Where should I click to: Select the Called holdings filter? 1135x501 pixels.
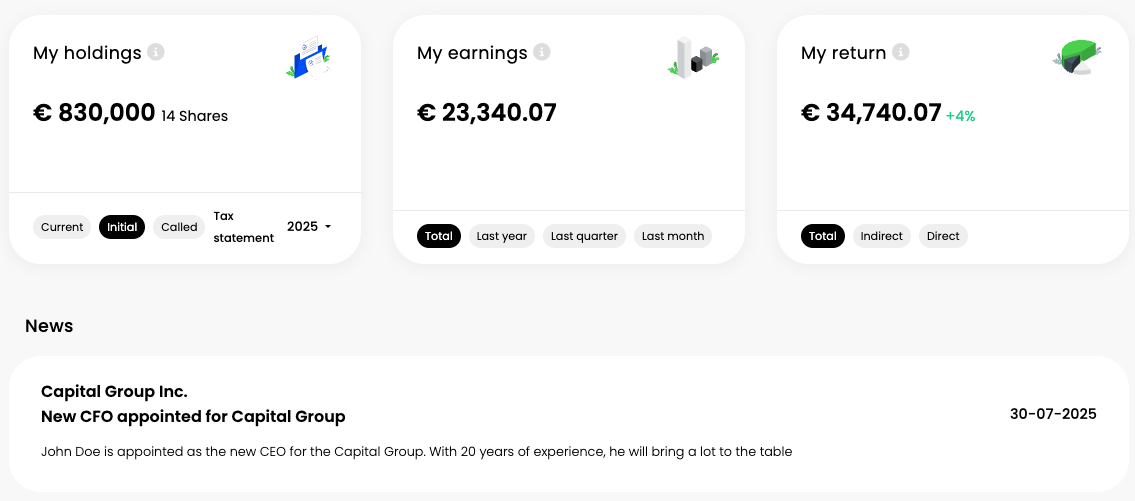tap(179, 227)
